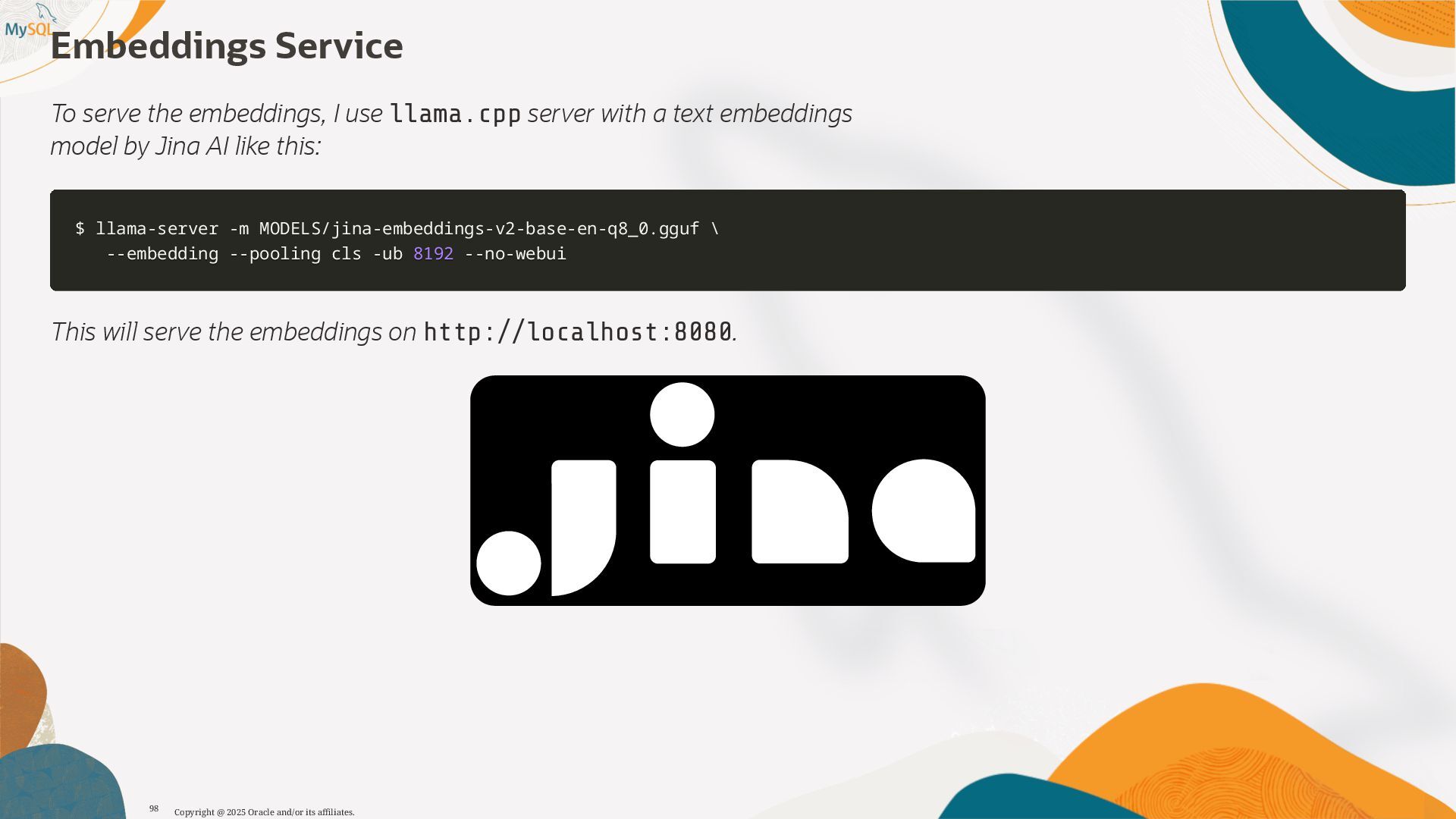Click the 'i' stem in Jina logo
Viewport: 1456px width, 819px height.
[682, 512]
